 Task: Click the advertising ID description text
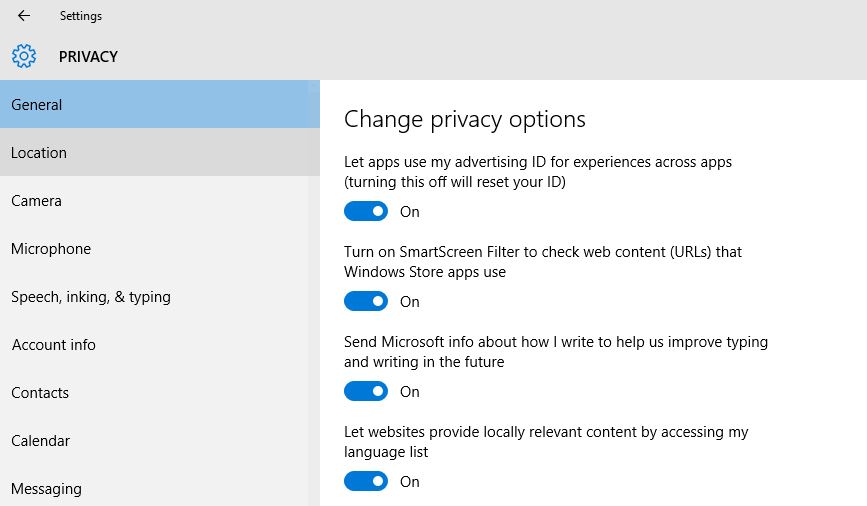[x=538, y=171]
